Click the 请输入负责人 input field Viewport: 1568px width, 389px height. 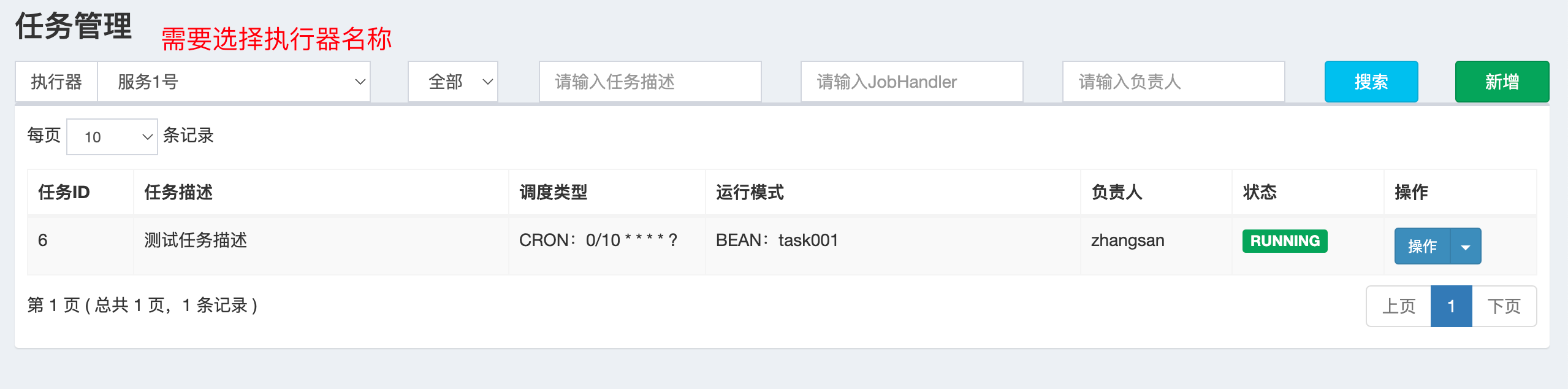tap(1173, 82)
